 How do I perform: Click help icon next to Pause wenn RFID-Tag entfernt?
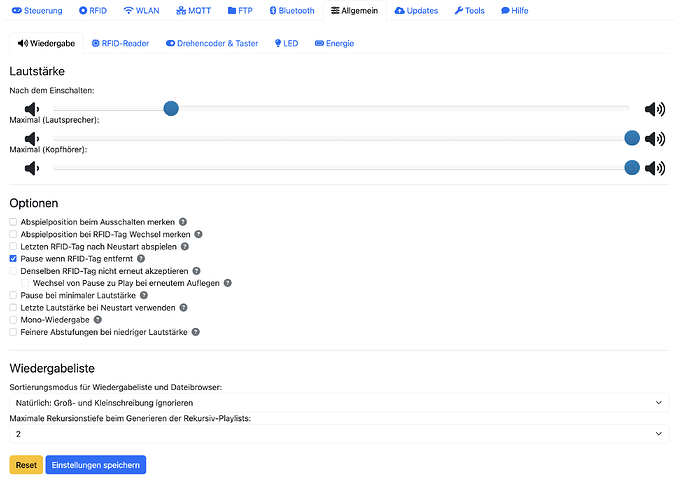pyautogui.click(x=141, y=259)
